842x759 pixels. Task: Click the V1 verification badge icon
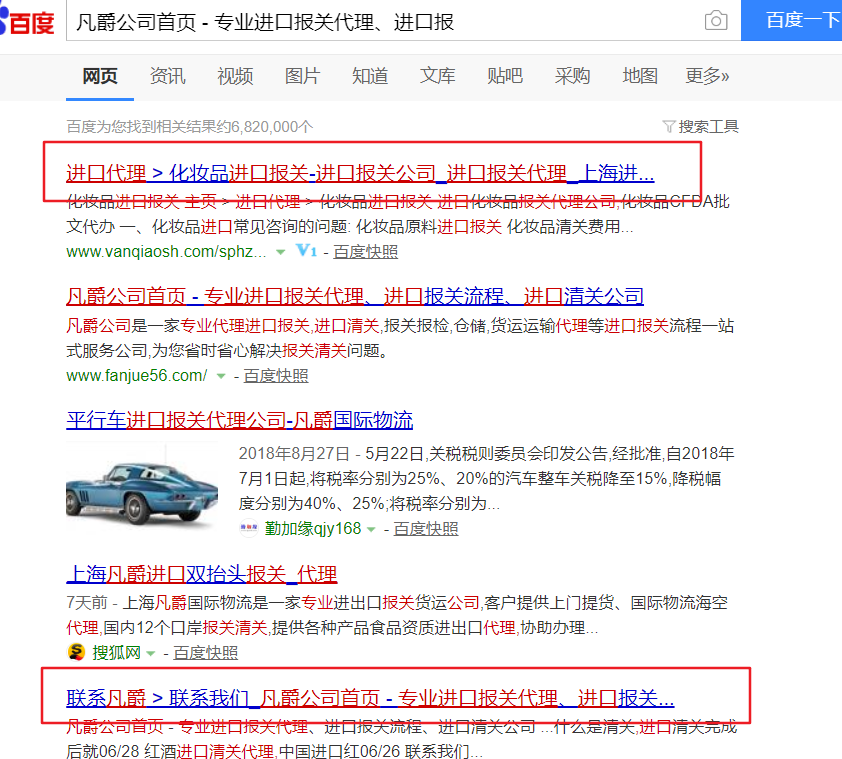306,250
